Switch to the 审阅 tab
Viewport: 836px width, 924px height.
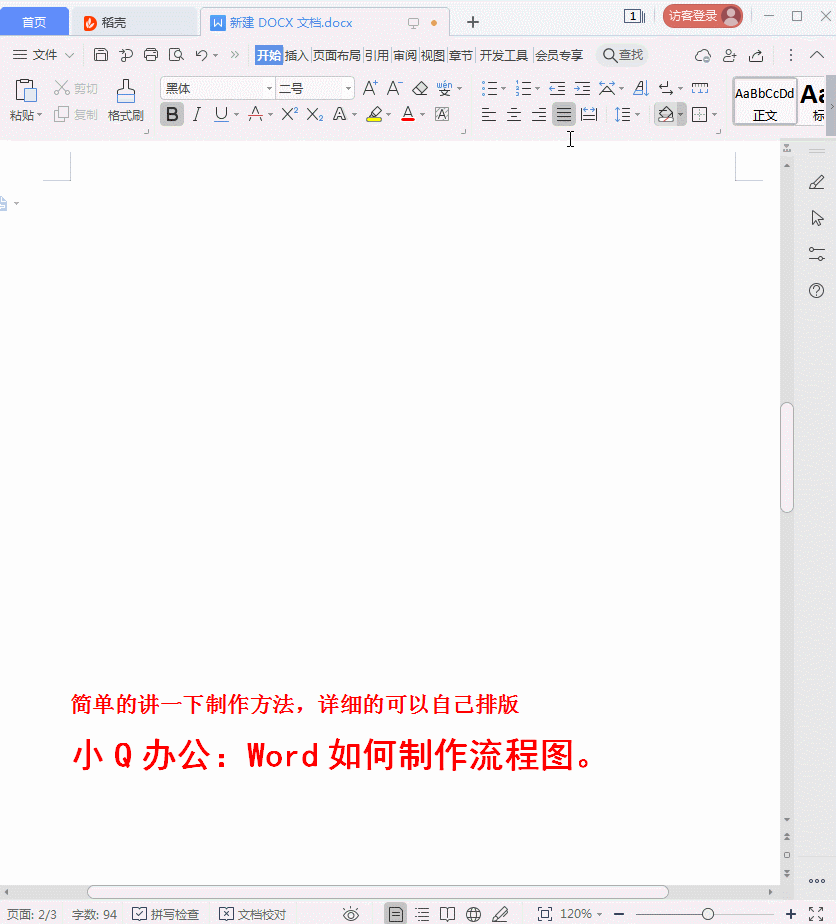click(x=405, y=55)
